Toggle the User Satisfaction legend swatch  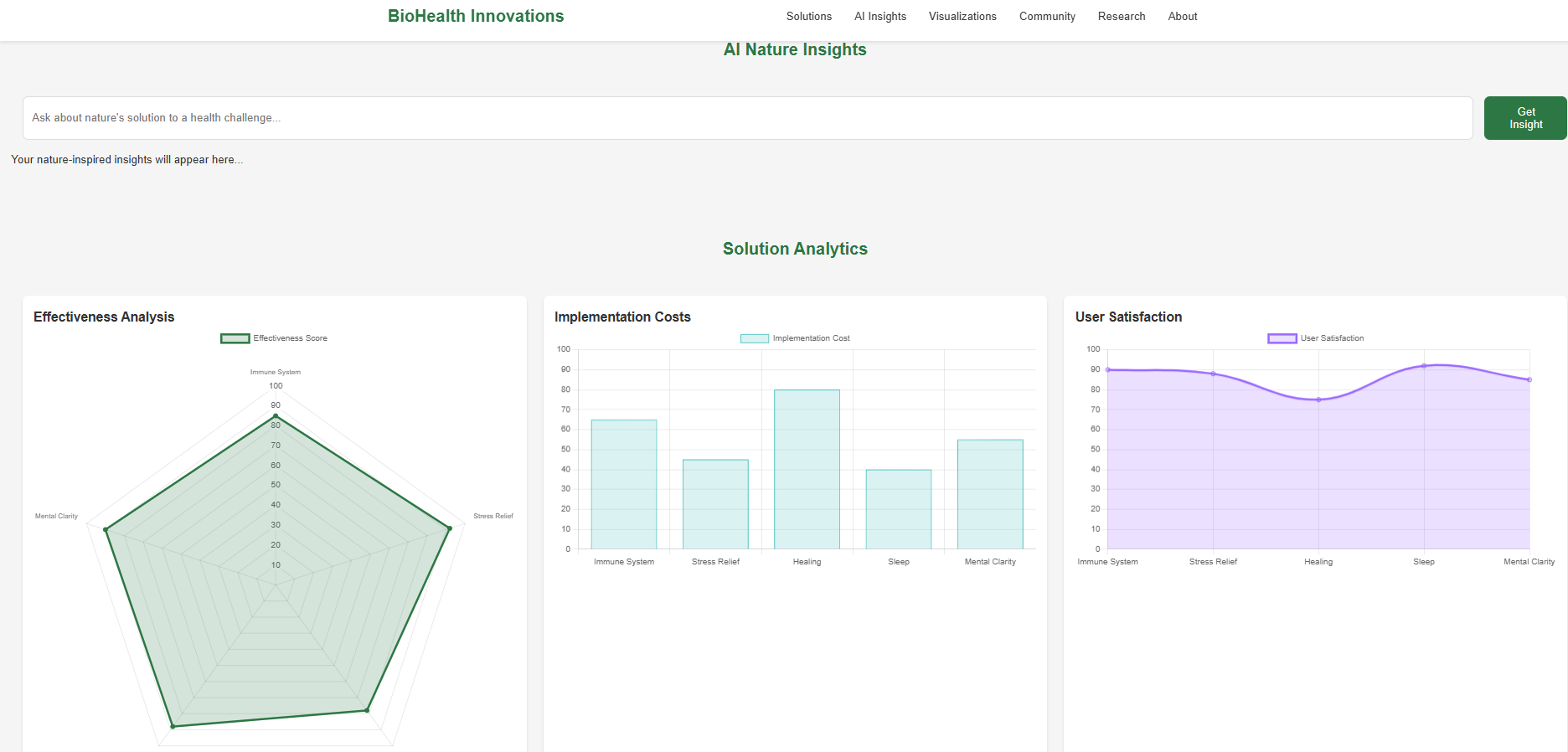click(1282, 338)
